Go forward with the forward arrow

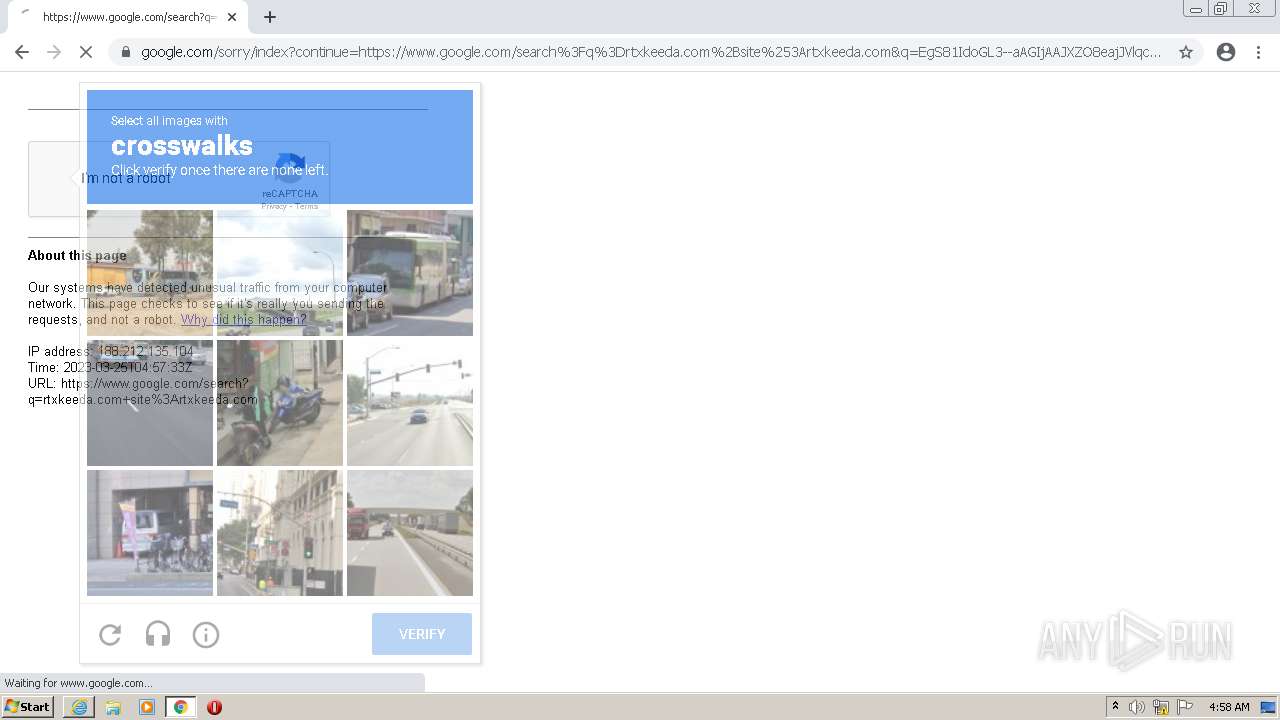[54, 52]
